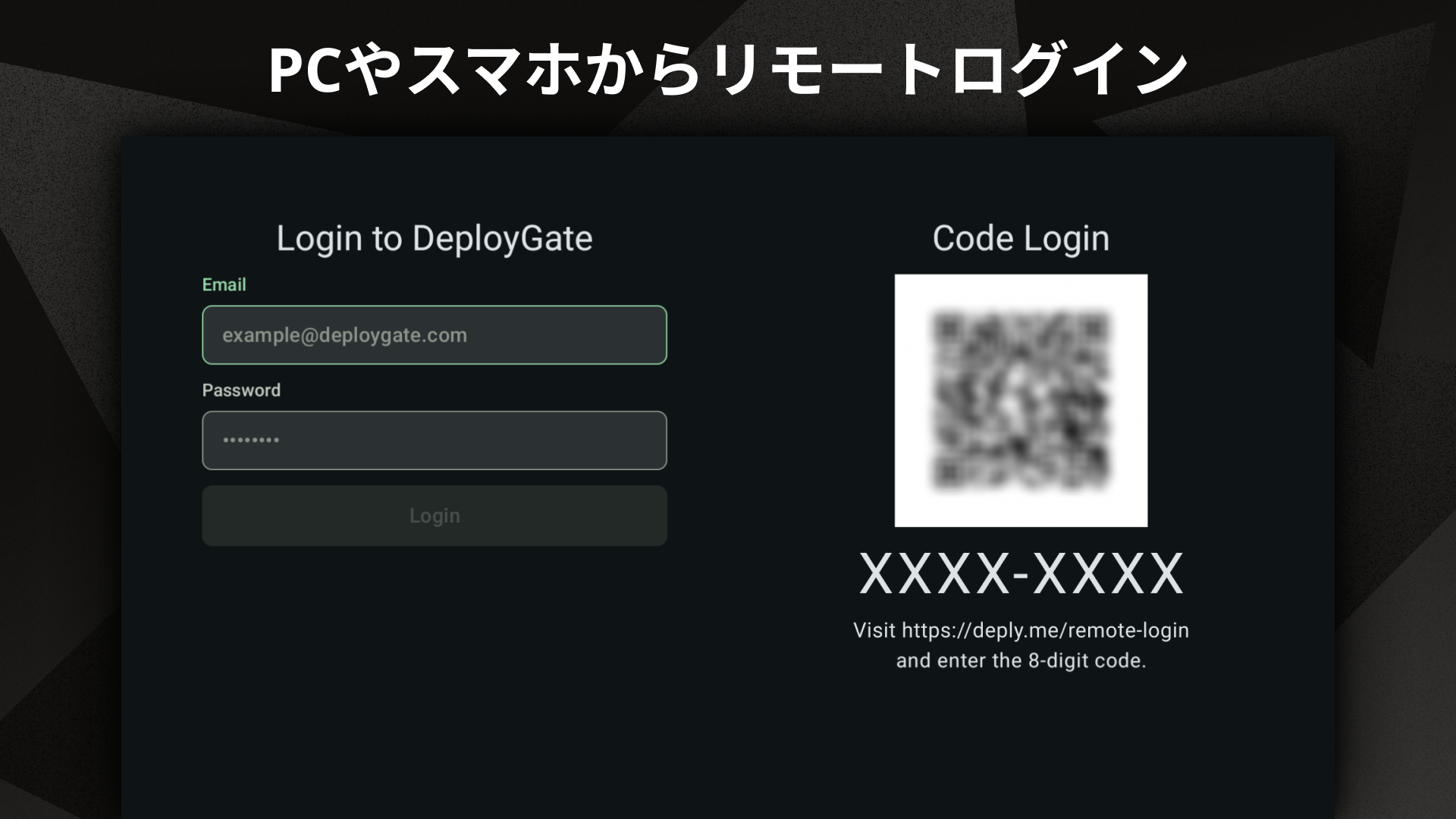
Task: Click the blurred QR code image
Action: pos(1021,400)
